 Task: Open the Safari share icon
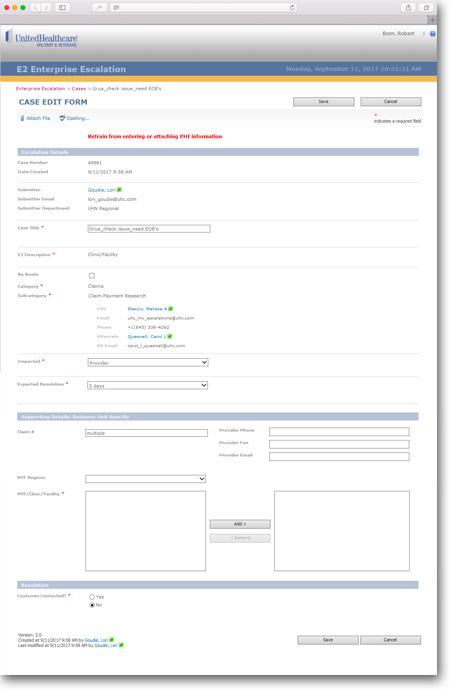408,7
